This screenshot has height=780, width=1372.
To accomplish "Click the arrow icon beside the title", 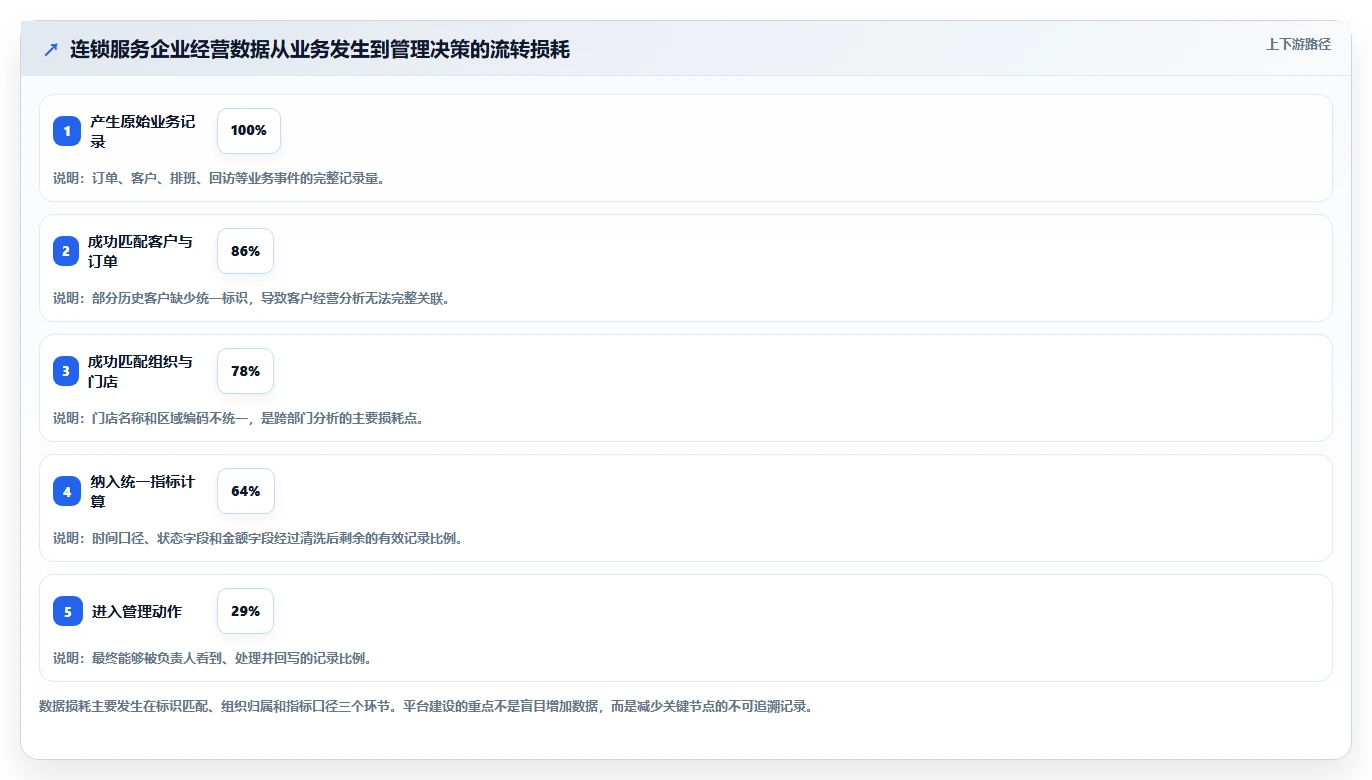I will pyautogui.click(x=51, y=49).
